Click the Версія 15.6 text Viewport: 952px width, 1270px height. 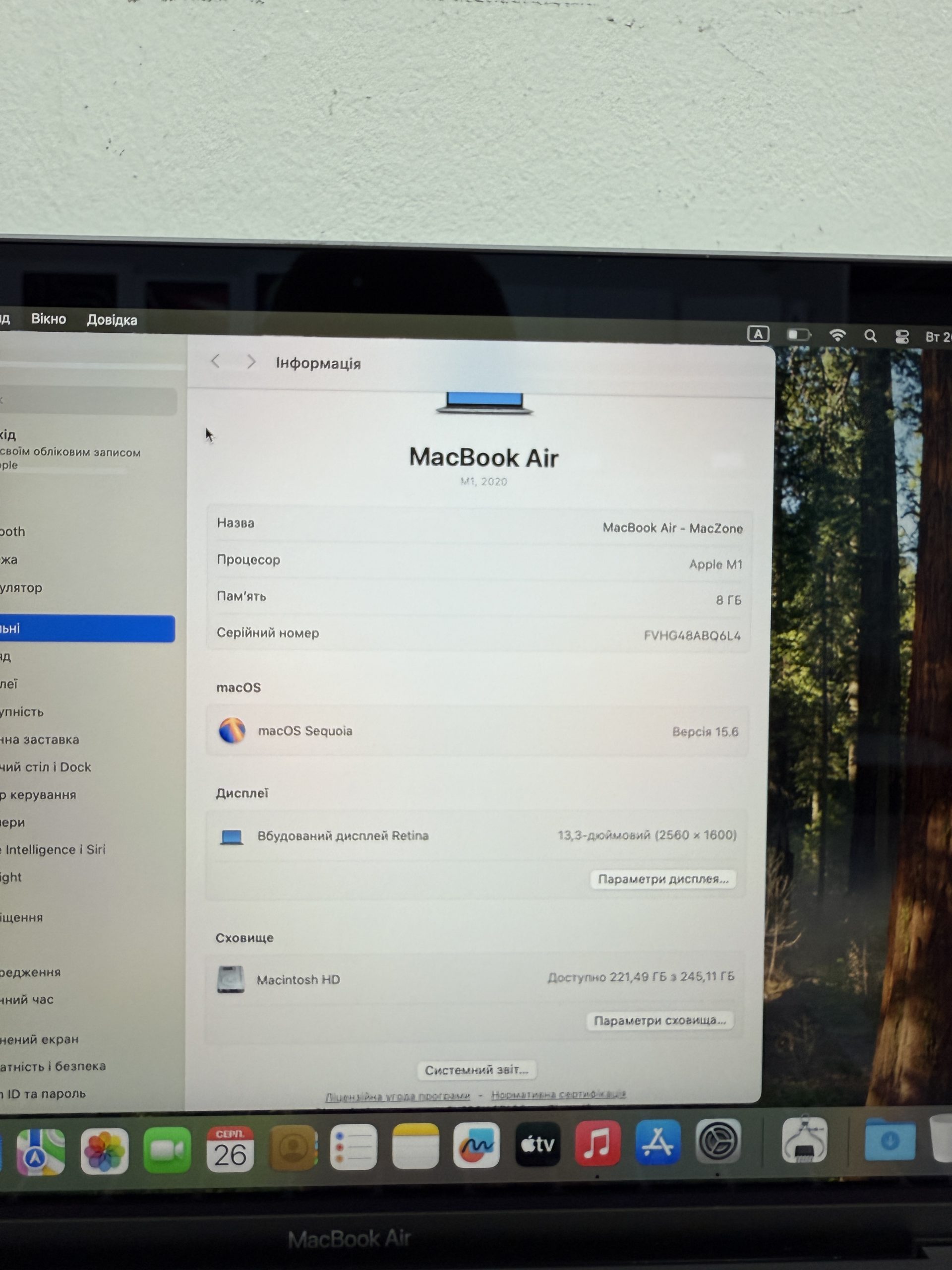point(705,731)
